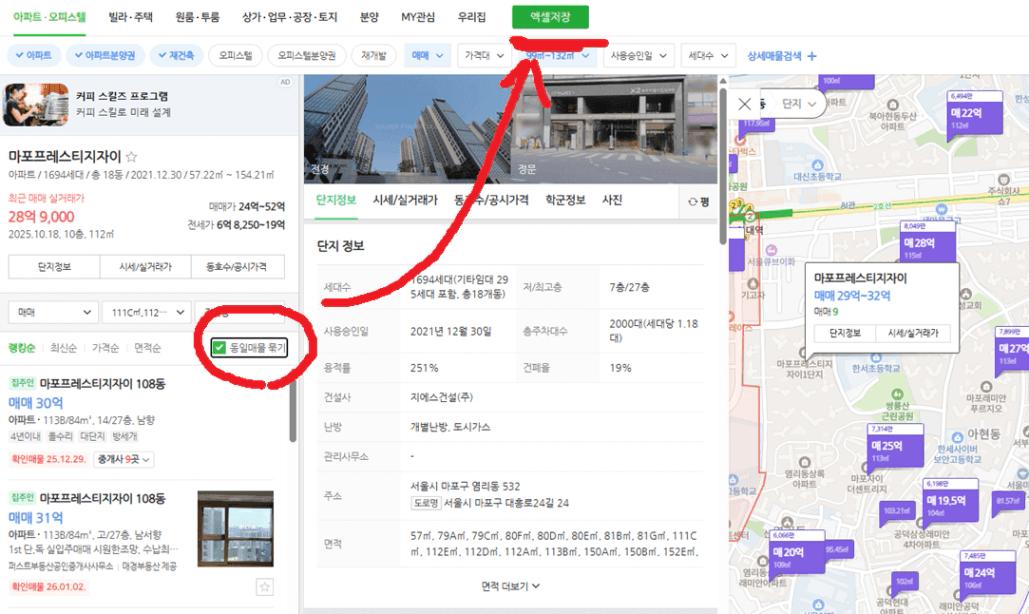Click the 매 19.5억 map marker
Viewport: 1029px width, 614px height.
950,502
